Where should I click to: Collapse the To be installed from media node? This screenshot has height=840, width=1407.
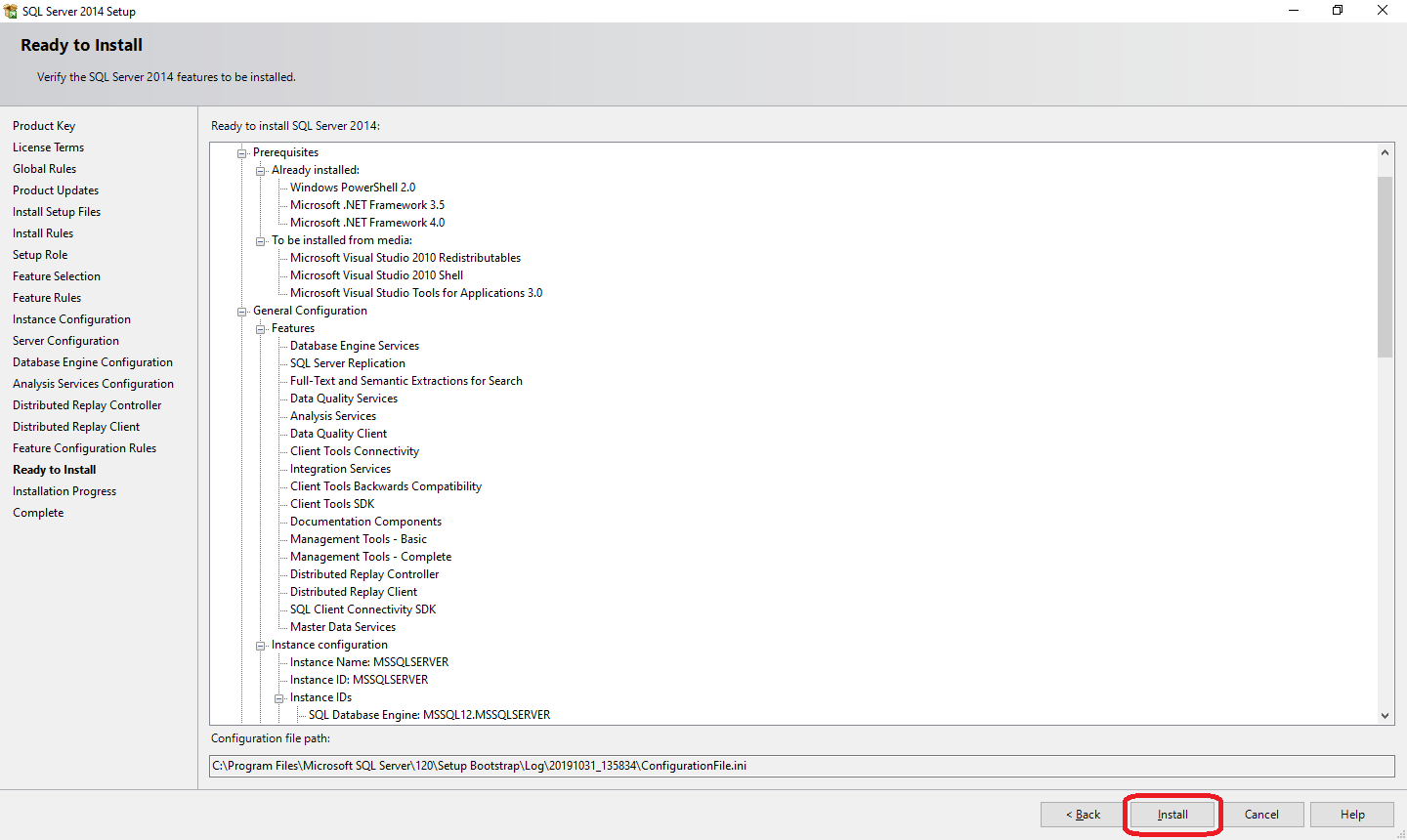261,241
